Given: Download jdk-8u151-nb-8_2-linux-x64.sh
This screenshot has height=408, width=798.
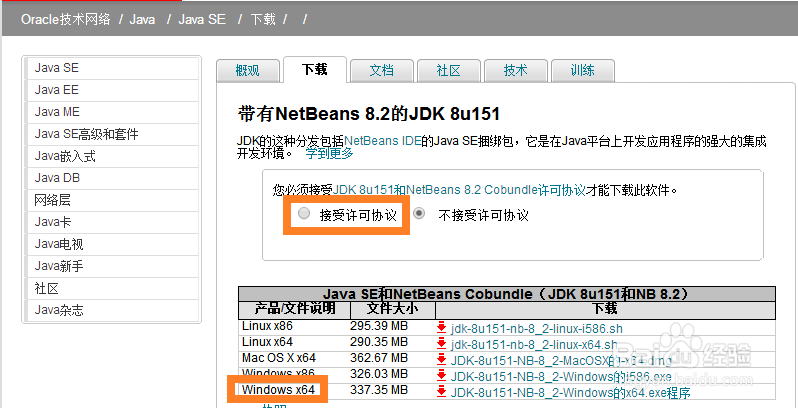Looking at the screenshot, I should click(x=534, y=344).
